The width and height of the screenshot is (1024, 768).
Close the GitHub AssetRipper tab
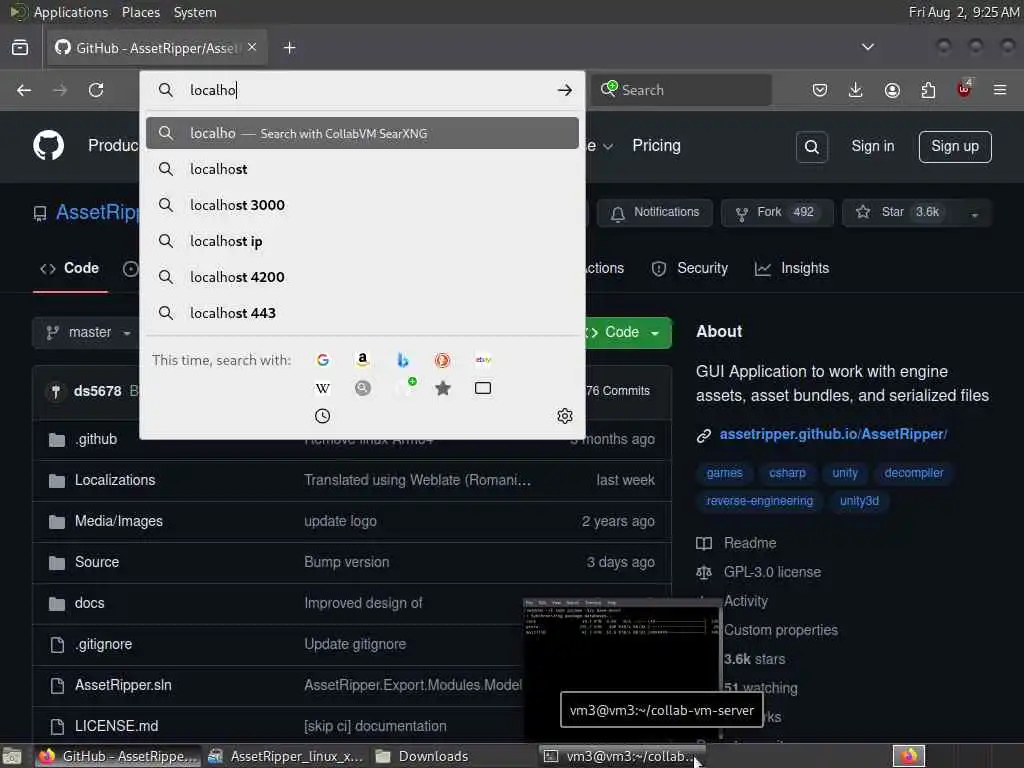pyautogui.click(x=252, y=47)
